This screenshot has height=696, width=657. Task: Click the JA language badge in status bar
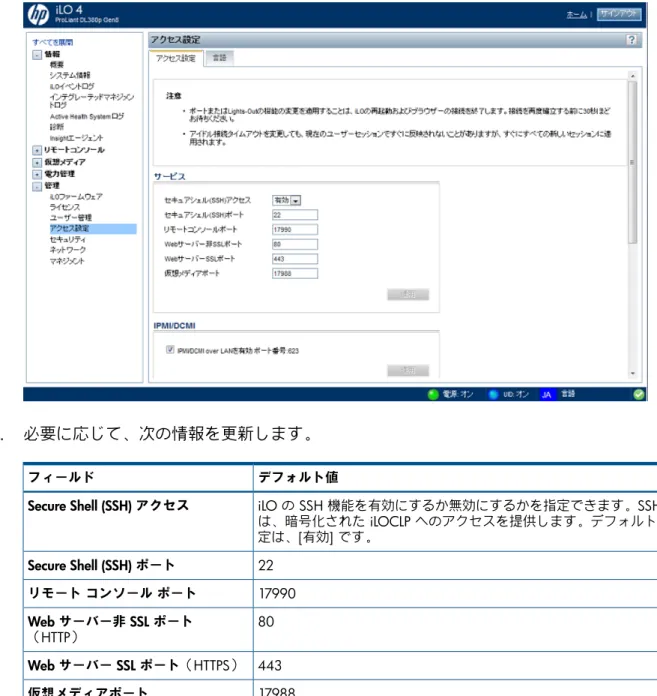(547, 394)
